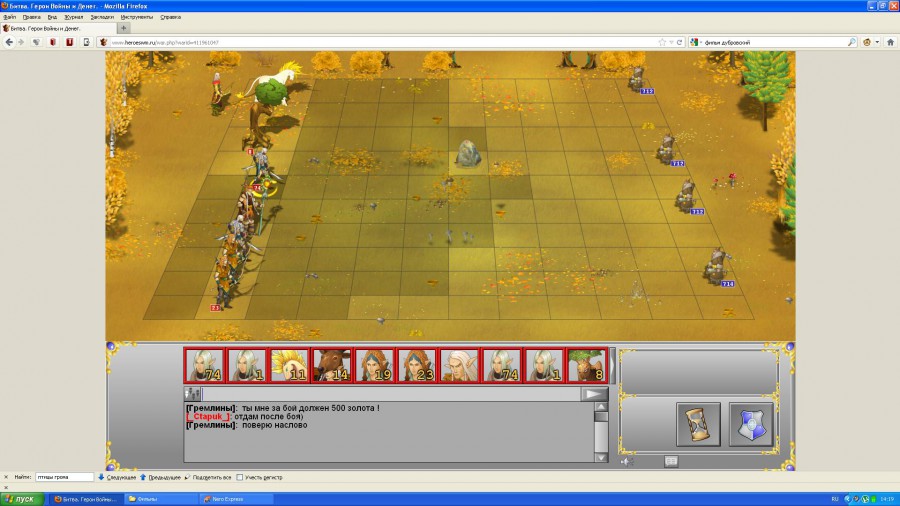Switch to Nero Express in taskbar
The image size is (900, 506).
235,499
